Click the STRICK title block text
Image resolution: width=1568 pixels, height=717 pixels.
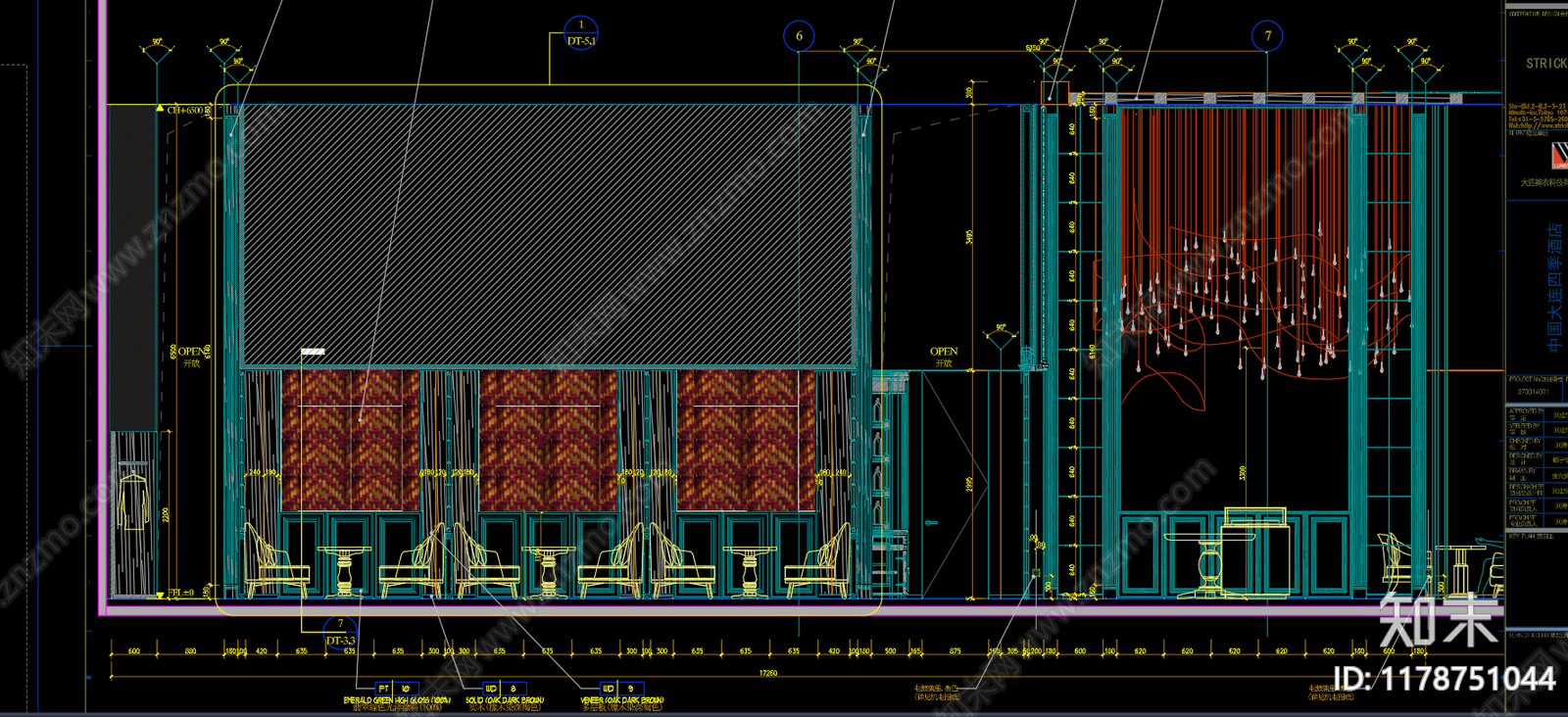coord(1545,63)
